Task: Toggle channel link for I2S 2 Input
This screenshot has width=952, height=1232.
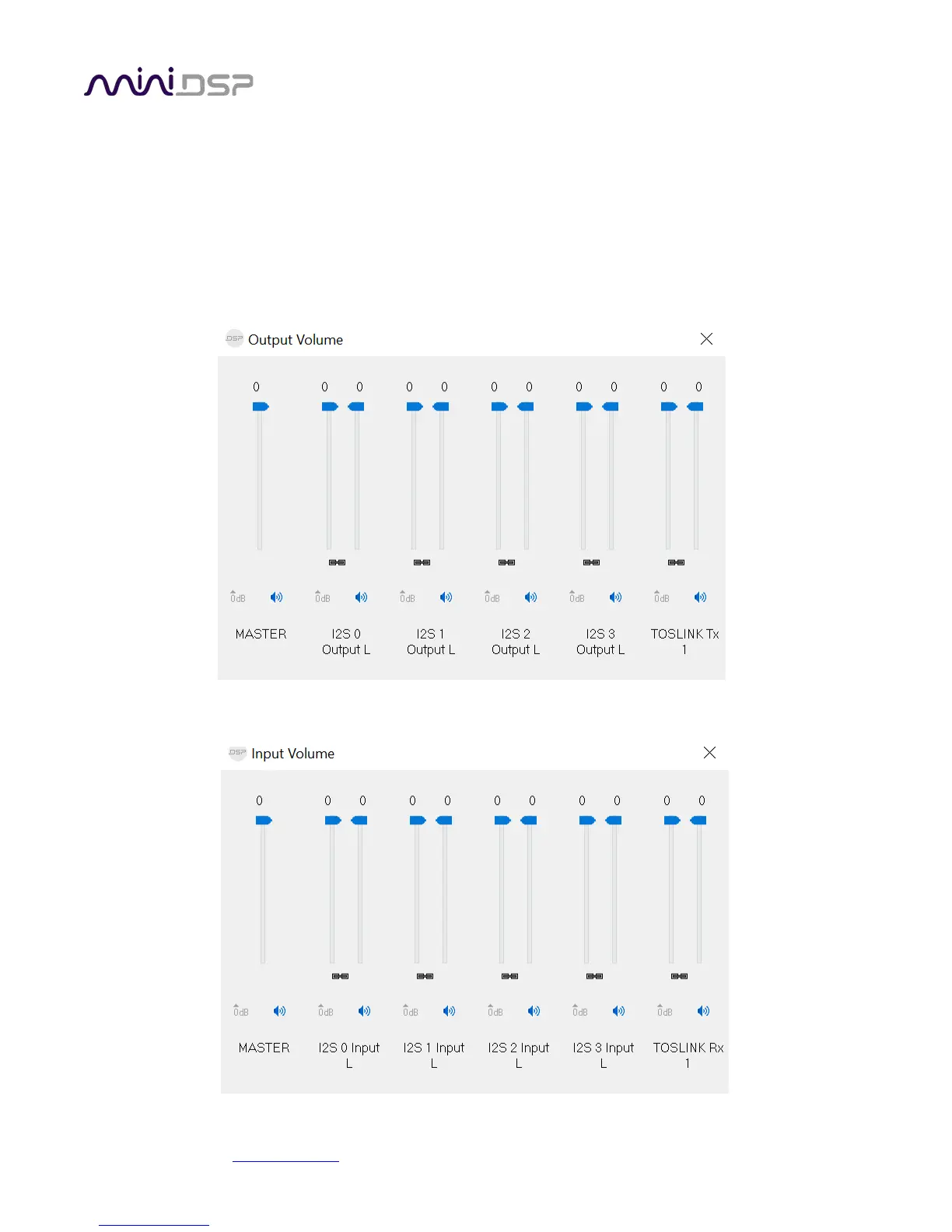Action: (x=509, y=976)
